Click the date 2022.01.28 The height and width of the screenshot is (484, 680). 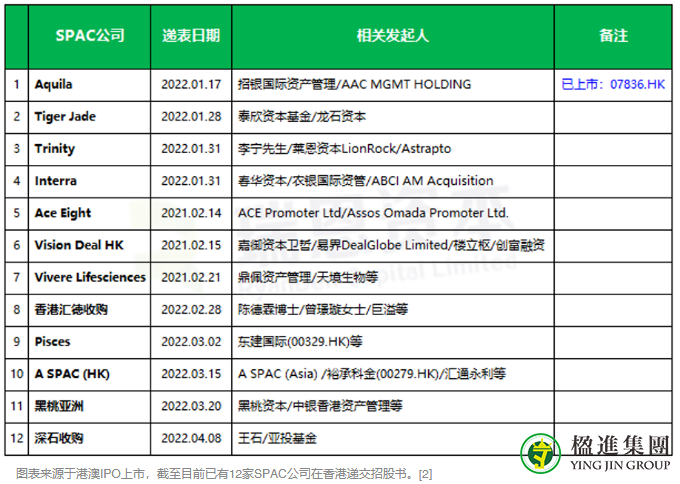click(x=191, y=116)
